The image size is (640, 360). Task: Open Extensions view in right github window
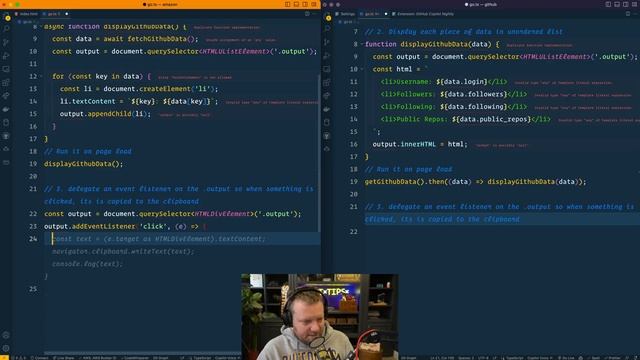click(327, 82)
